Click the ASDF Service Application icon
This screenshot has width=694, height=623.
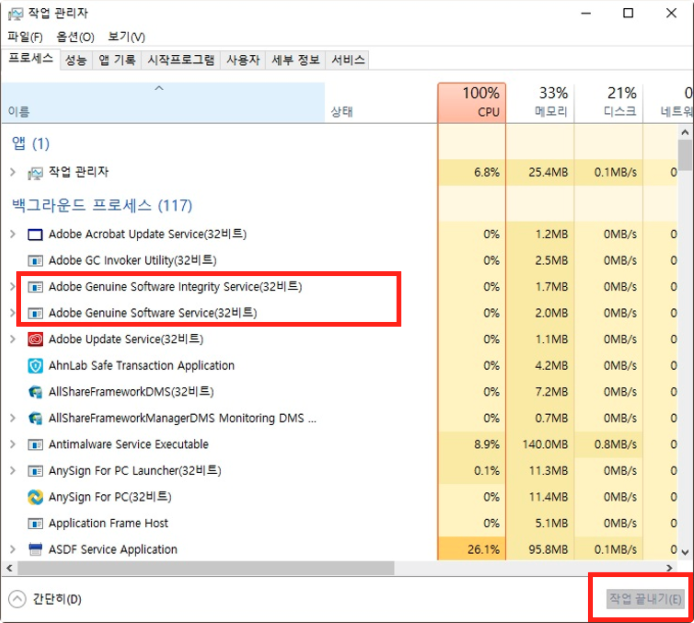click(x=35, y=550)
